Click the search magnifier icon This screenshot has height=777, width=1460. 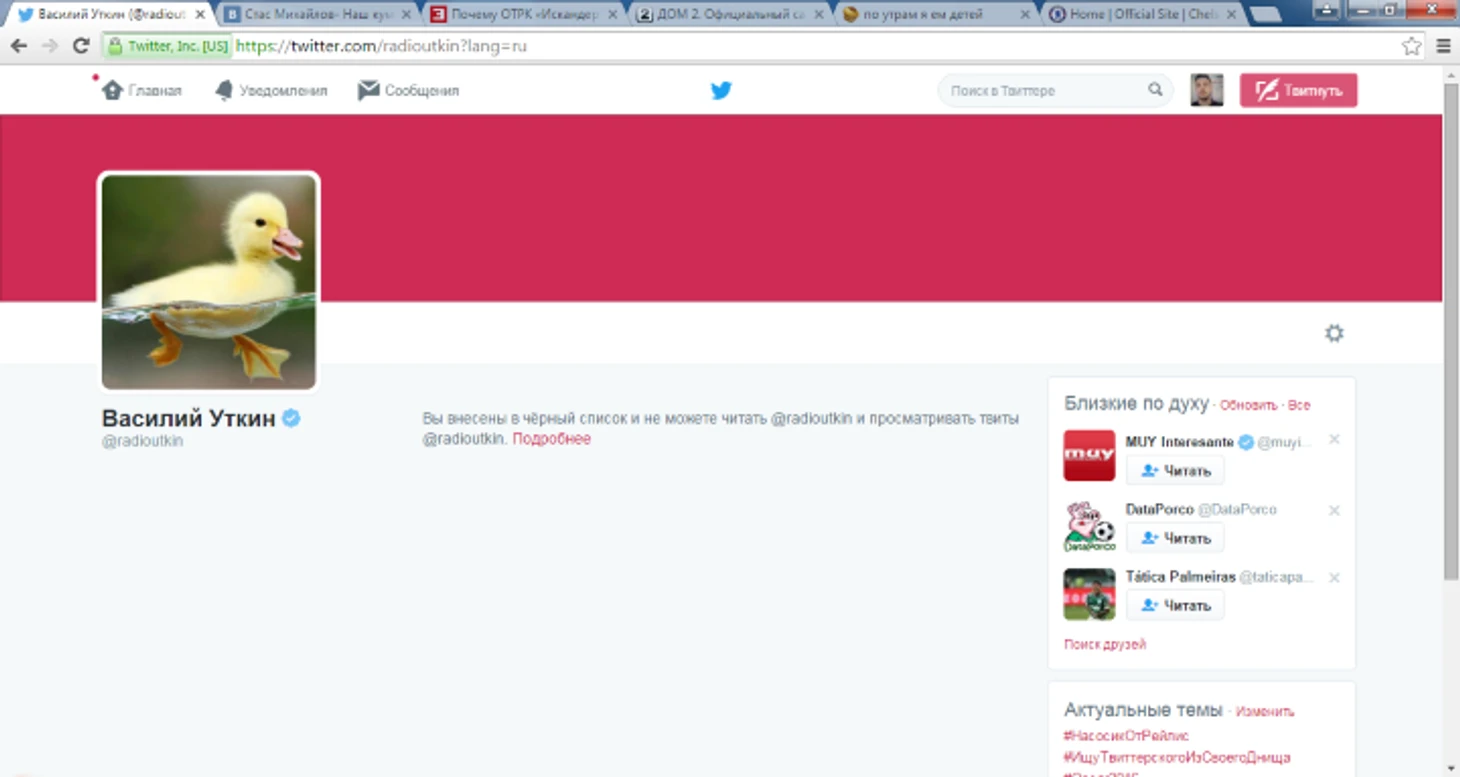[1155, 90]
